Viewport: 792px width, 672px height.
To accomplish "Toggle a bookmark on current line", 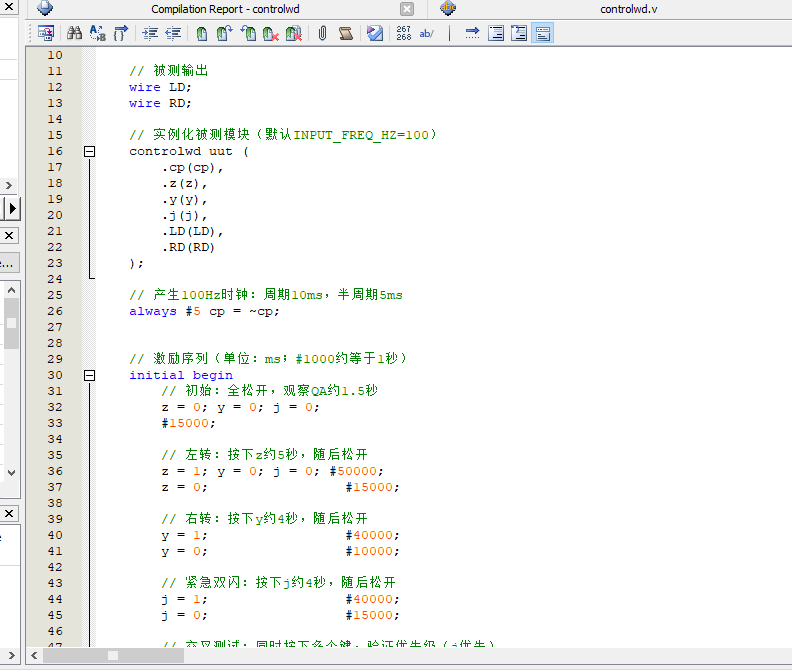I will [x=202, y=33].
